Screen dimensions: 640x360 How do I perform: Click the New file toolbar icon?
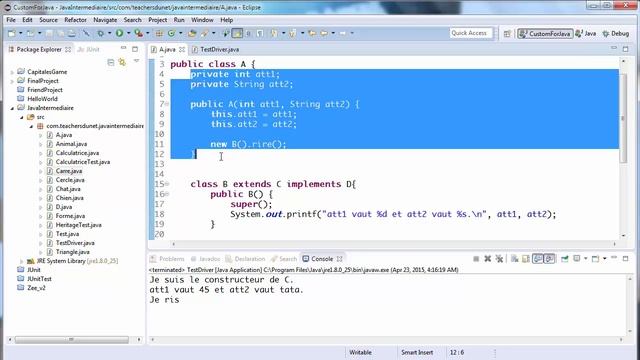(x=12, y=33)
